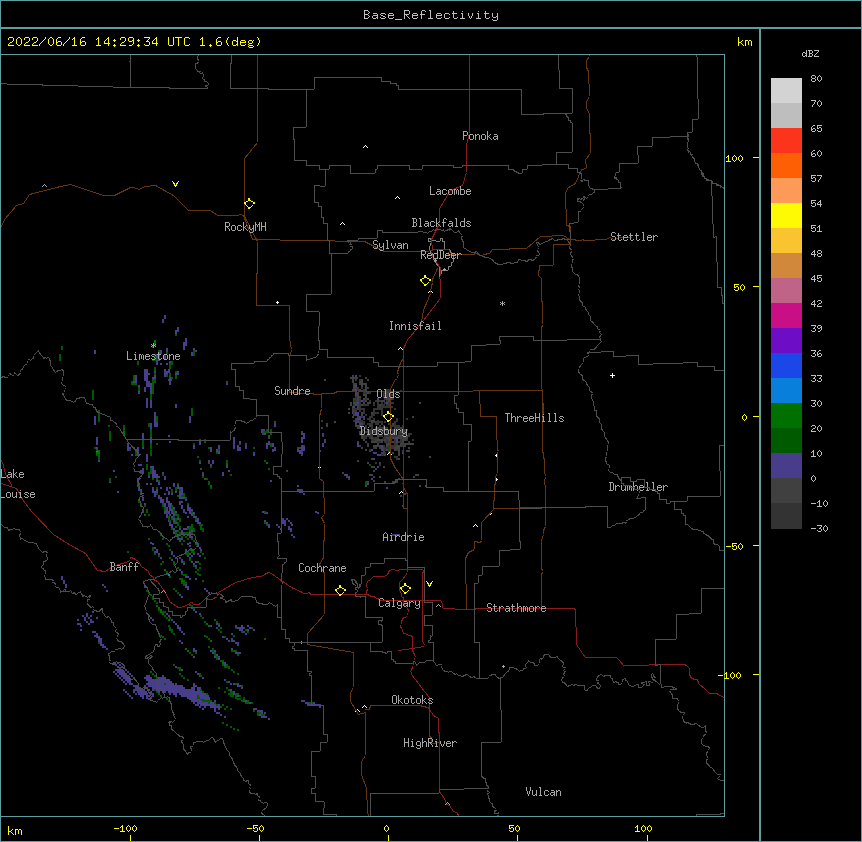Click the Sundre town label
Image resolution: width=862 pixels, height=842 pixels.
point(292,391)
